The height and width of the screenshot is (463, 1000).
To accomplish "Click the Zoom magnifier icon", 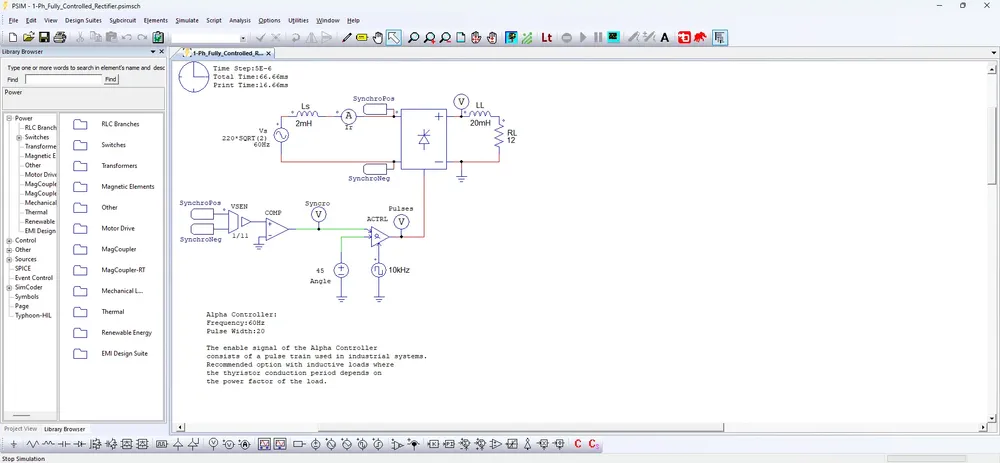I will [413, 38].
